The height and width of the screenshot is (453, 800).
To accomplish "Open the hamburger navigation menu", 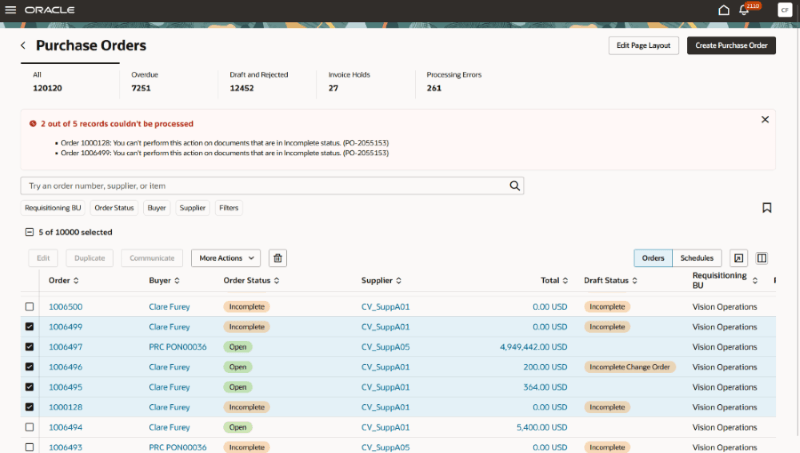I will click(x=10, y=10).
